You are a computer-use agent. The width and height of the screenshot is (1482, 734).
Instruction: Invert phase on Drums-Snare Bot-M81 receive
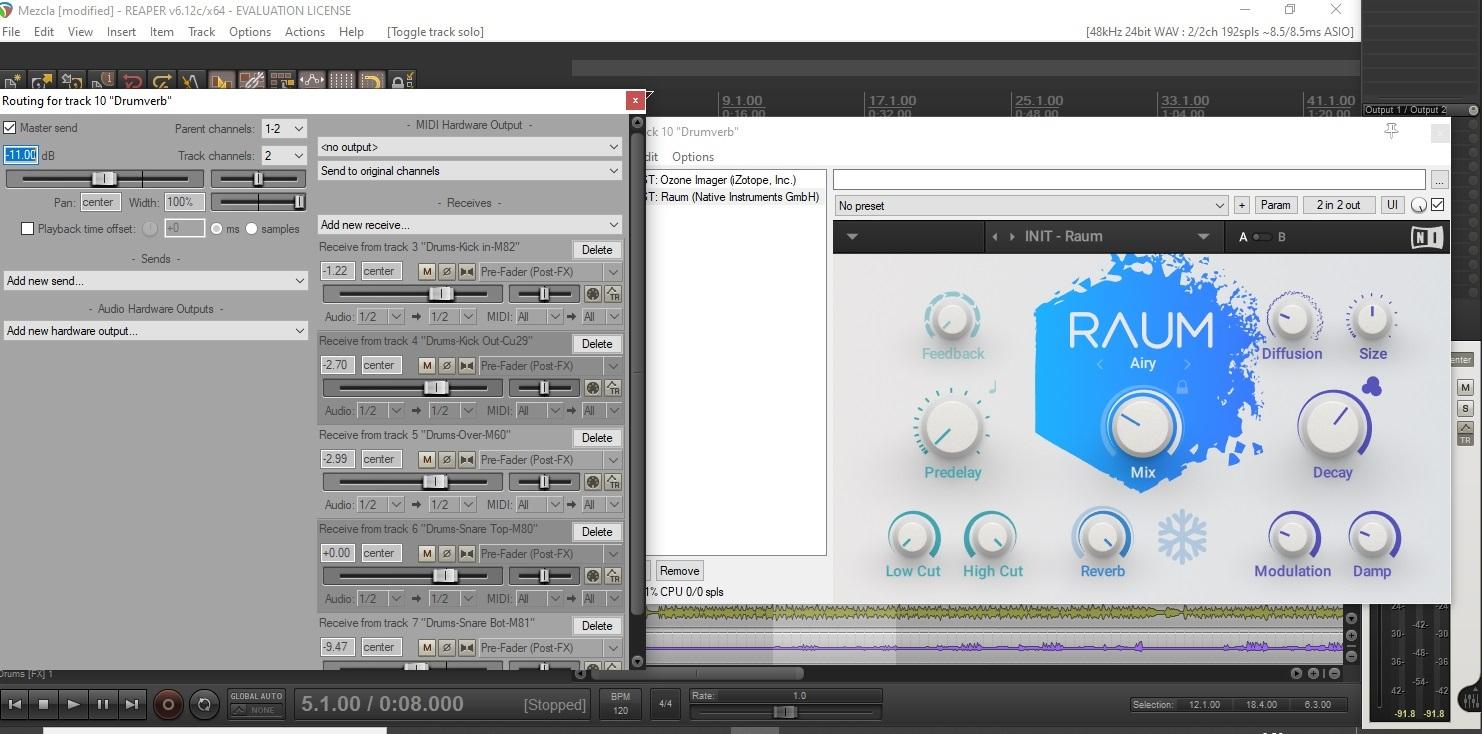click(x=447, y=647)
